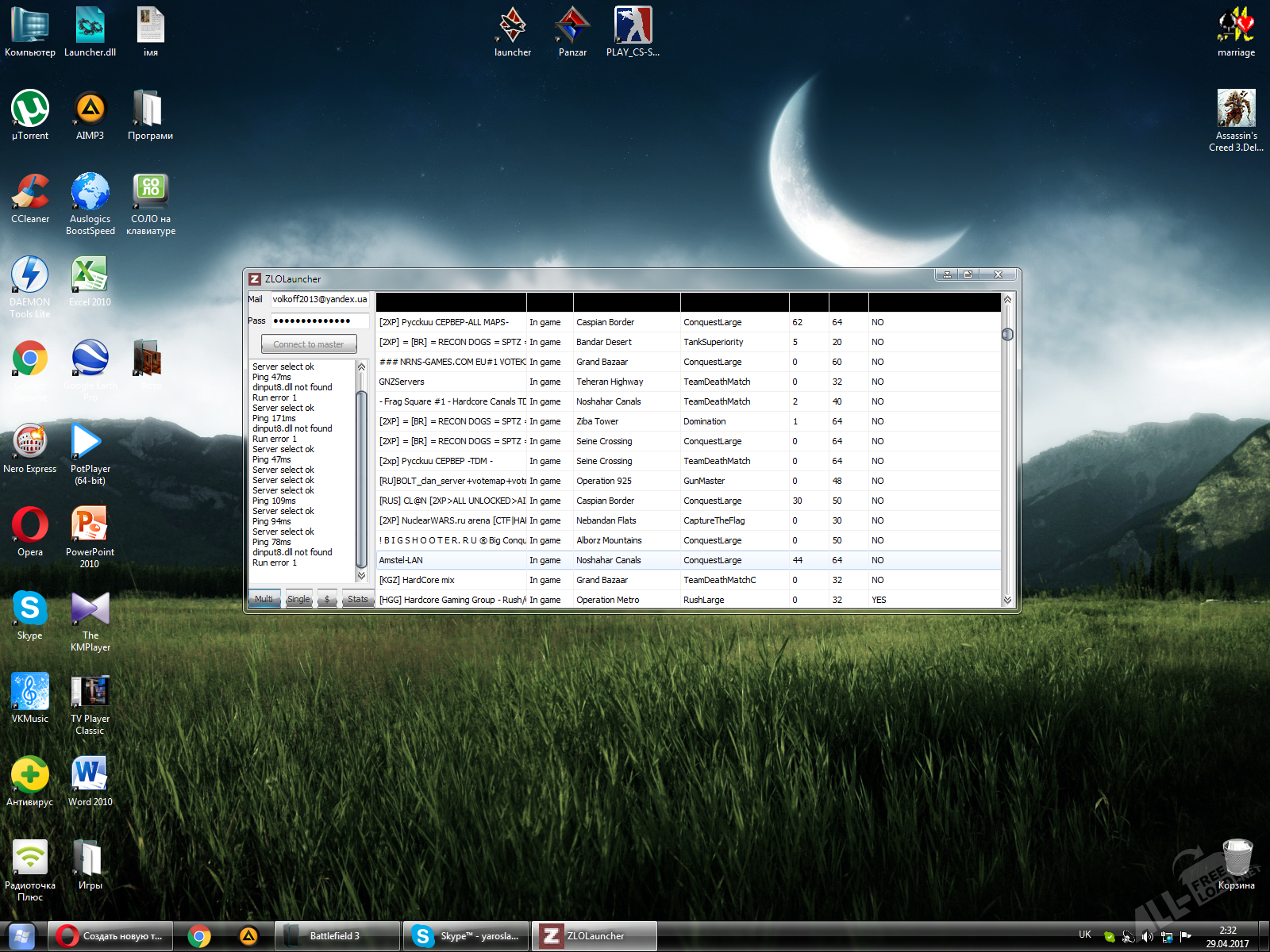Open the µTorrent desktop icon
The width and height of the screenshot is (1270, 952).
[x=30, y=109]
